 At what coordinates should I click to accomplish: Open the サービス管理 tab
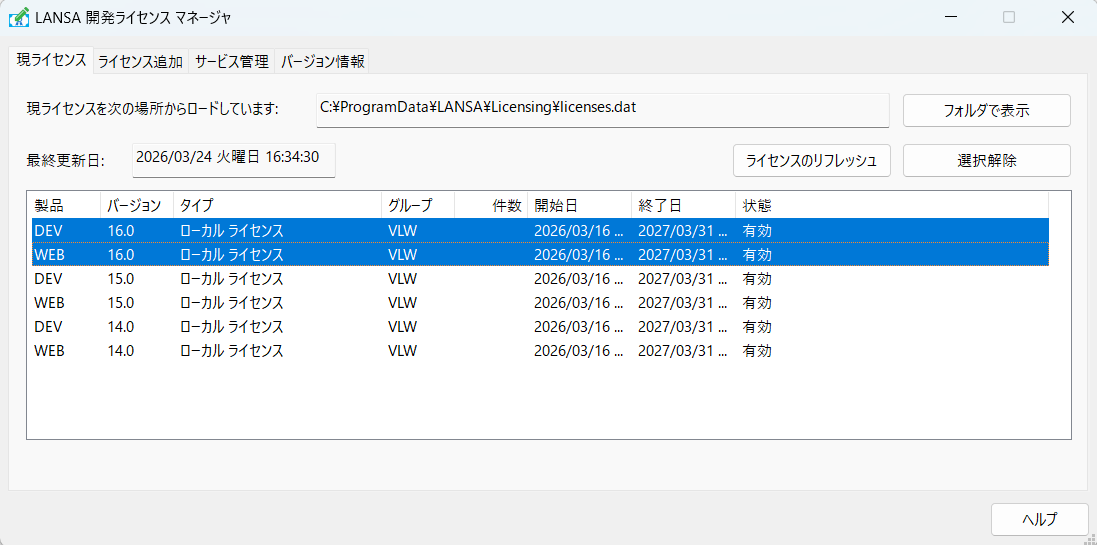[231, 61]
